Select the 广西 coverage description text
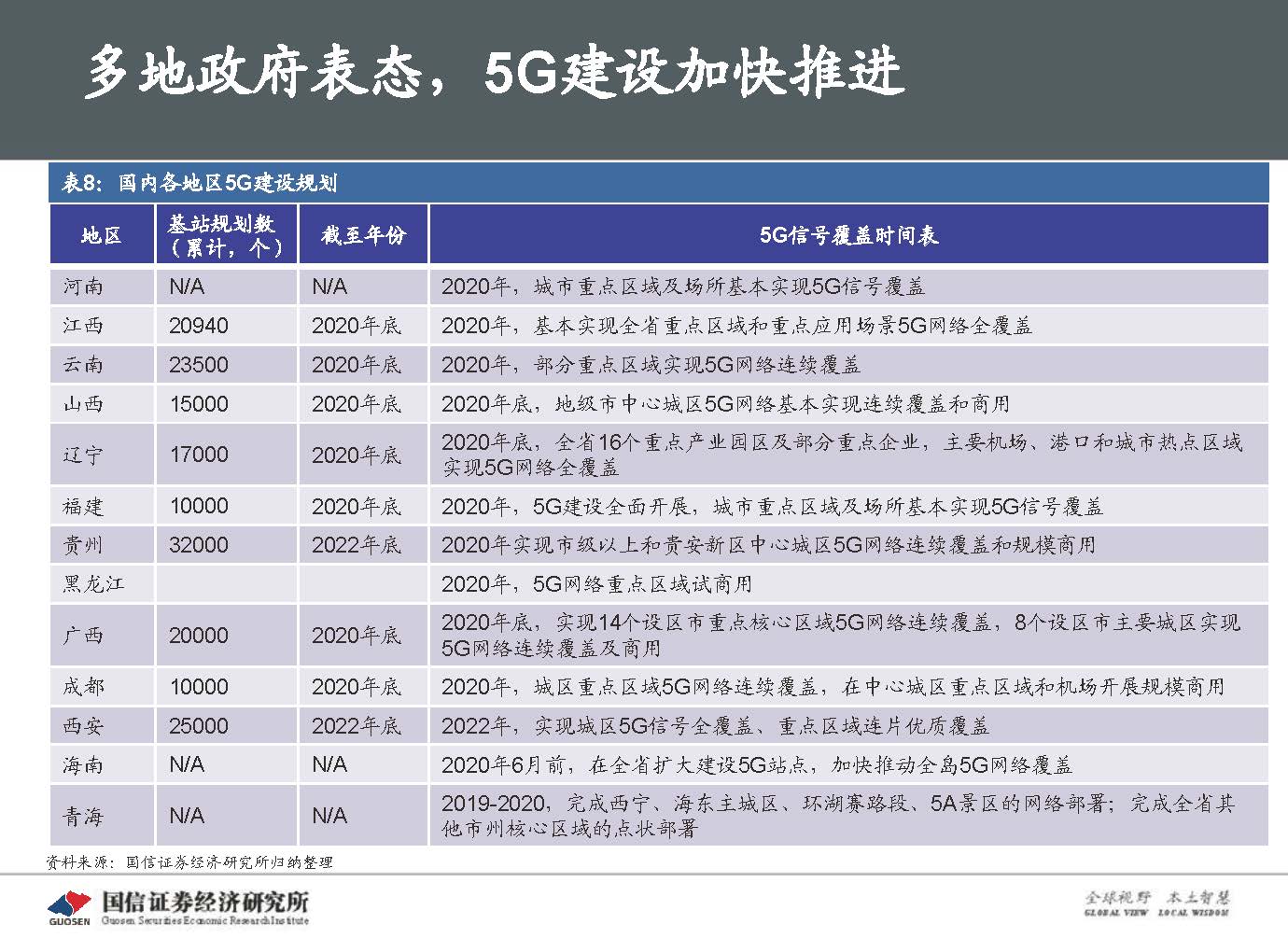The height and width of the screenshot is (952, 1288). pos(840,634)
